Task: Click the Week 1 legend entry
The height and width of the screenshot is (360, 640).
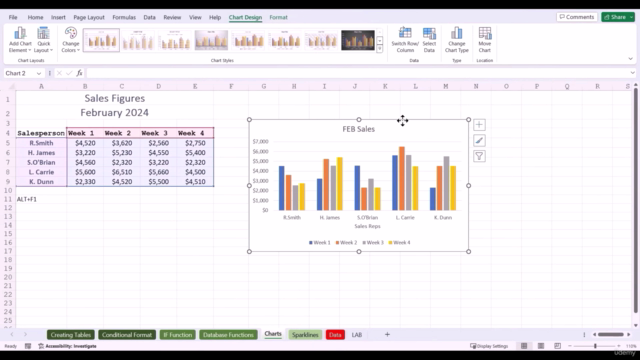Action: (320, 242)
